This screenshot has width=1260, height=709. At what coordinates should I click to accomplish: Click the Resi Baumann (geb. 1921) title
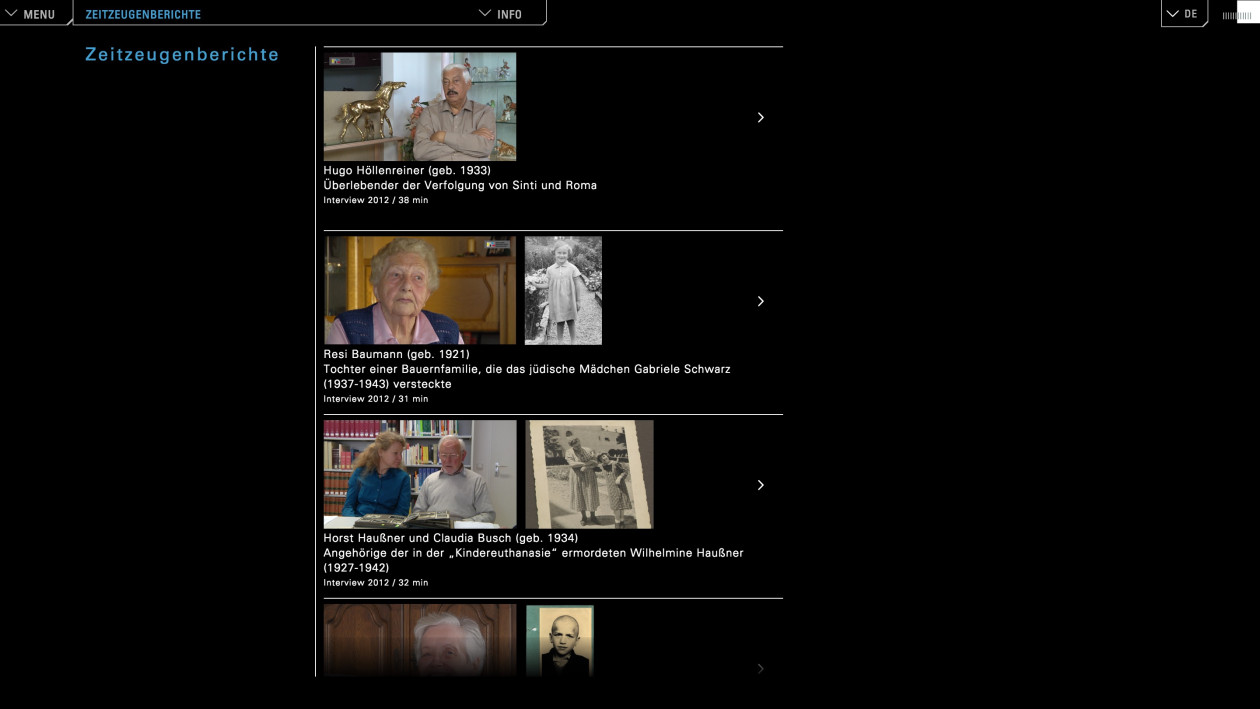pyautogui.click(x=396, y=354)
